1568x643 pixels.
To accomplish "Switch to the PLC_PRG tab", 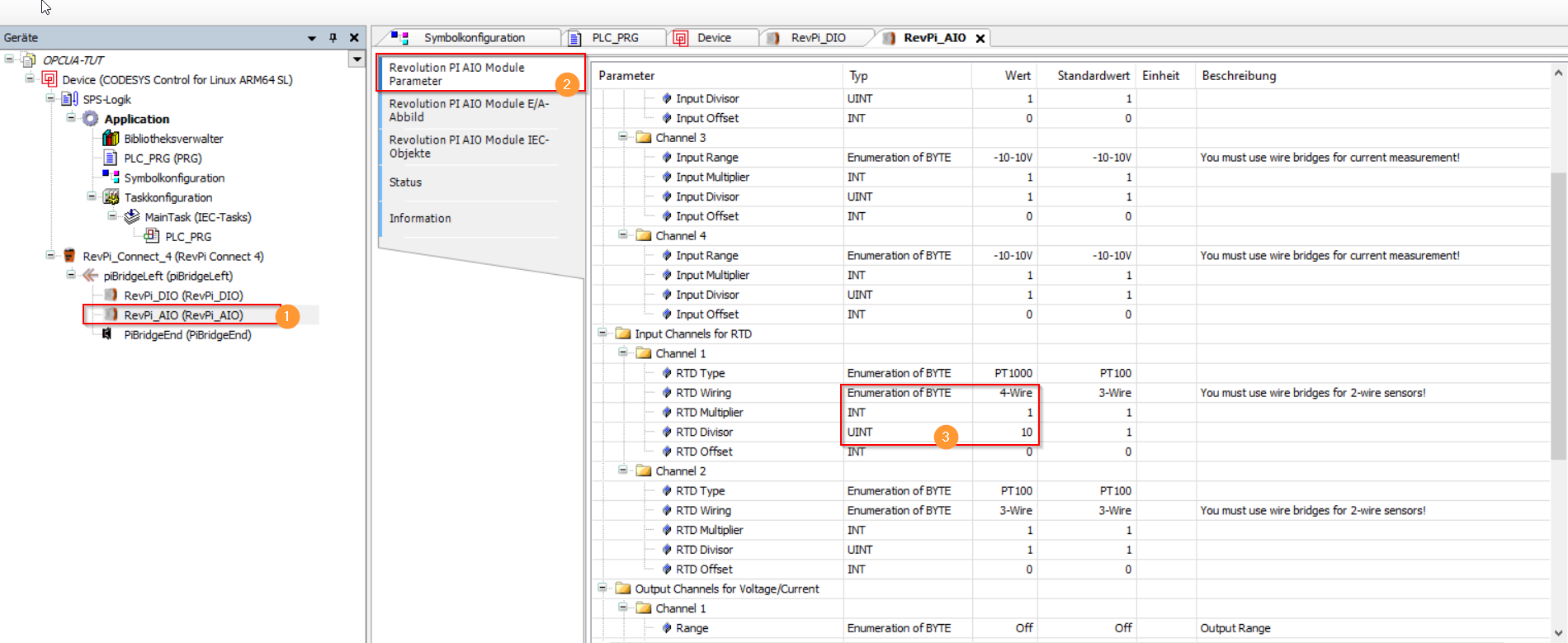I will [x=614, y=38].
